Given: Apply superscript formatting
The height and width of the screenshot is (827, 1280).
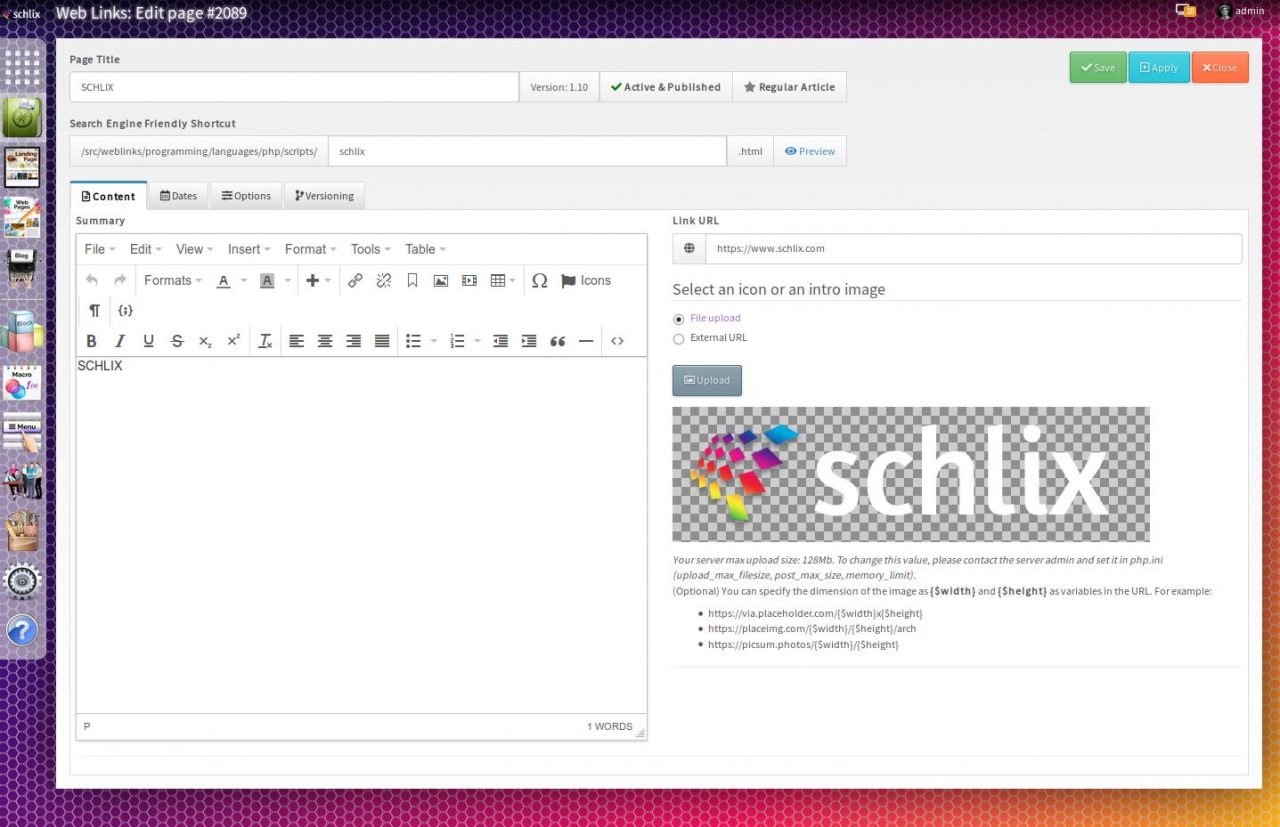Looking at the screenshot, I should pyautogui.click(x=233, y=341).
